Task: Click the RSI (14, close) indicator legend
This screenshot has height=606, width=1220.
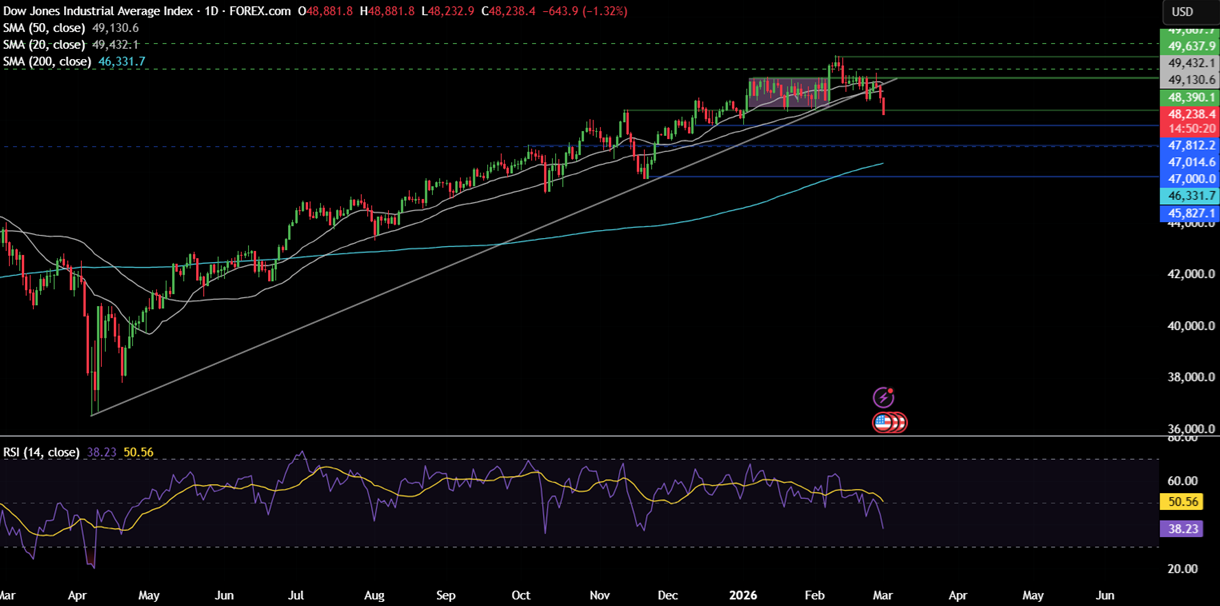Action: (x=41, y=452)
